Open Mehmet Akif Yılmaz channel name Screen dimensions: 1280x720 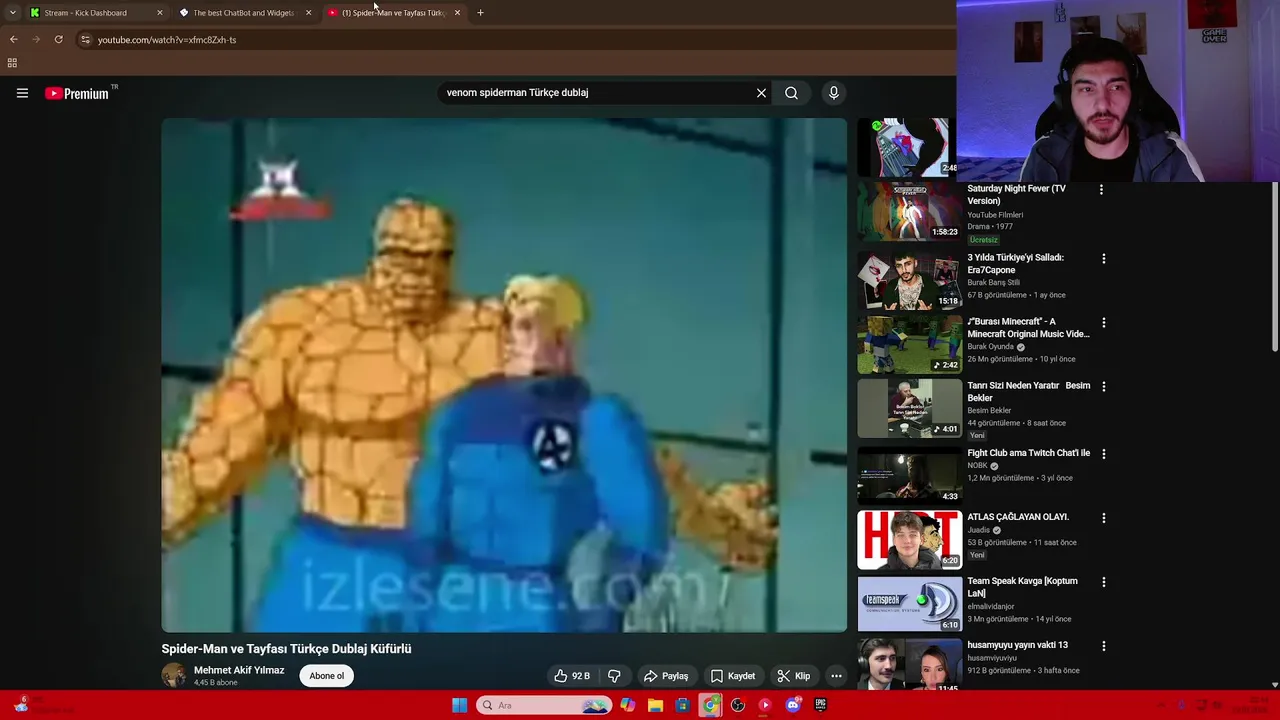[x=239, y=670]
